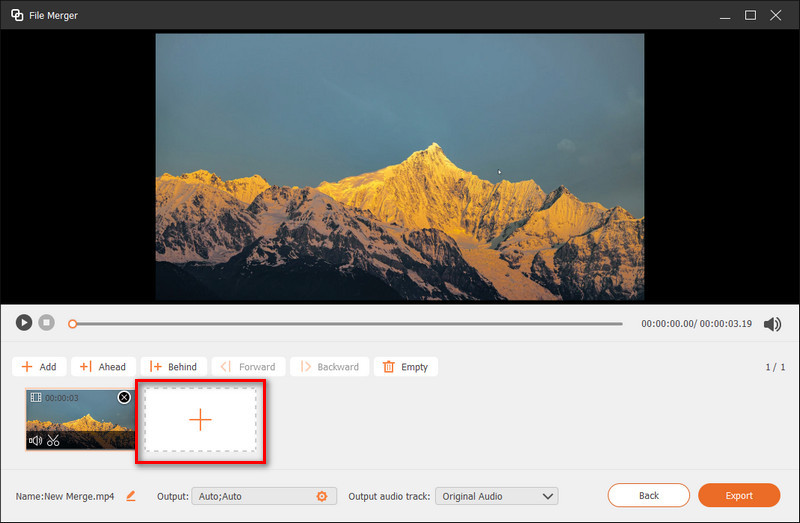Click the Add button
800x523 pixels.
click(39, 366)
